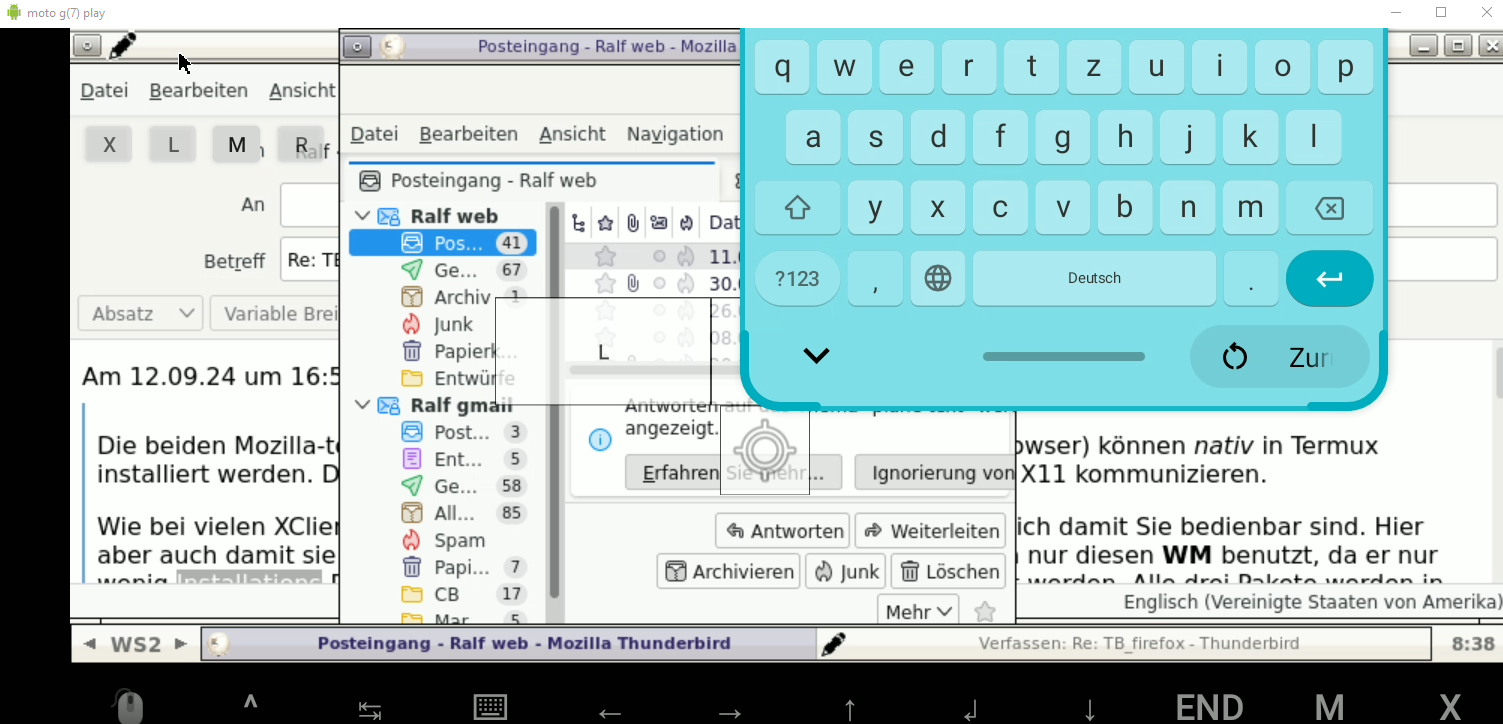This screenshot has width=1503, height=724.
Task: Click the Weiterleiten forward button
Action: point(931,531)
